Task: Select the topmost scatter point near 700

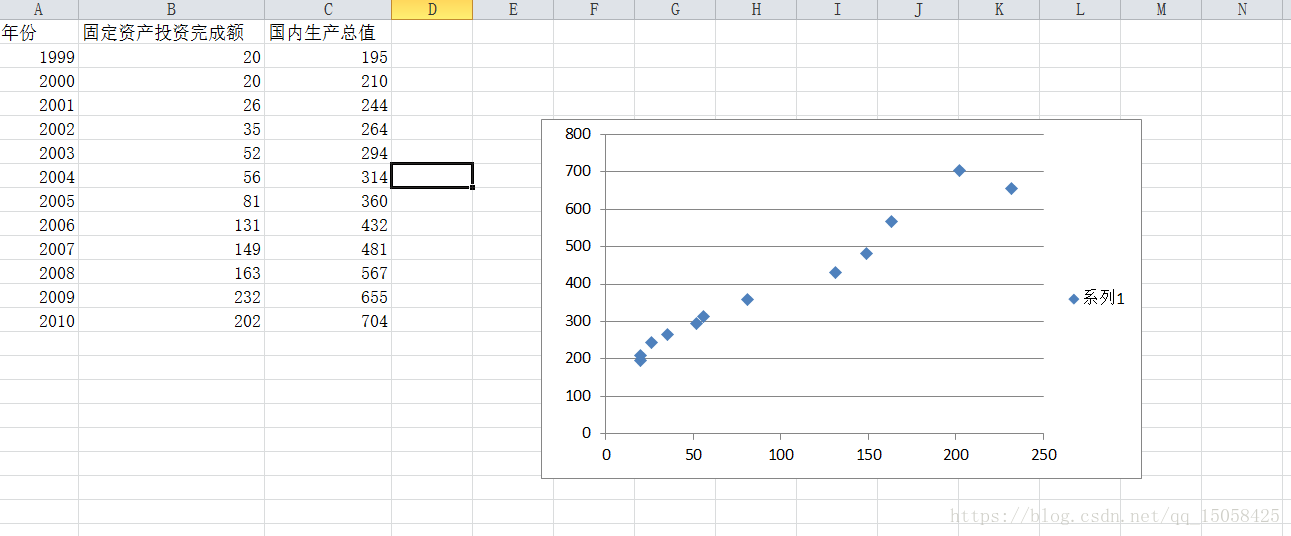Action: click(x=959, y=170)
